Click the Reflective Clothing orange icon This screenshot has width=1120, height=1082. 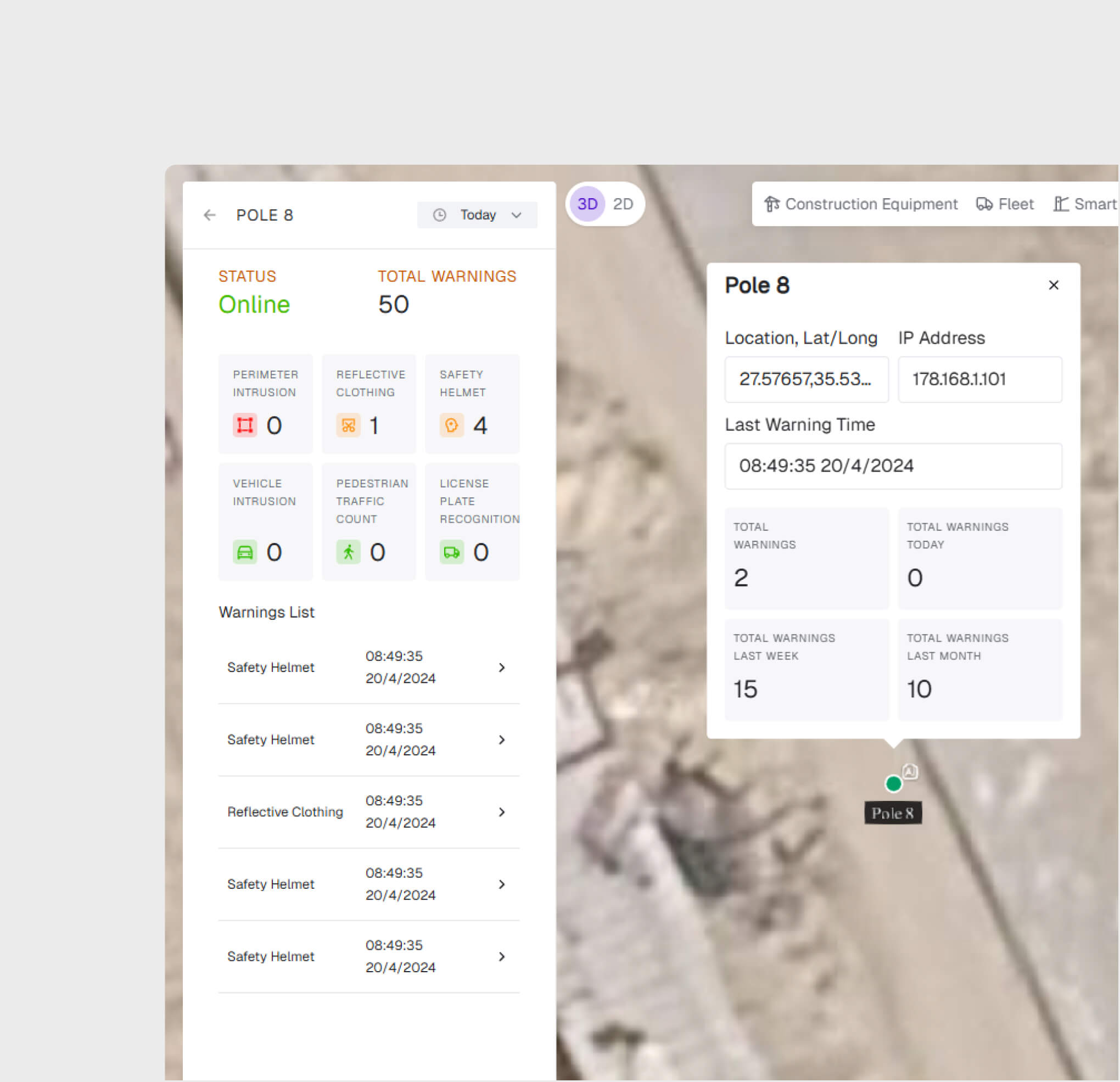point(348,425)
